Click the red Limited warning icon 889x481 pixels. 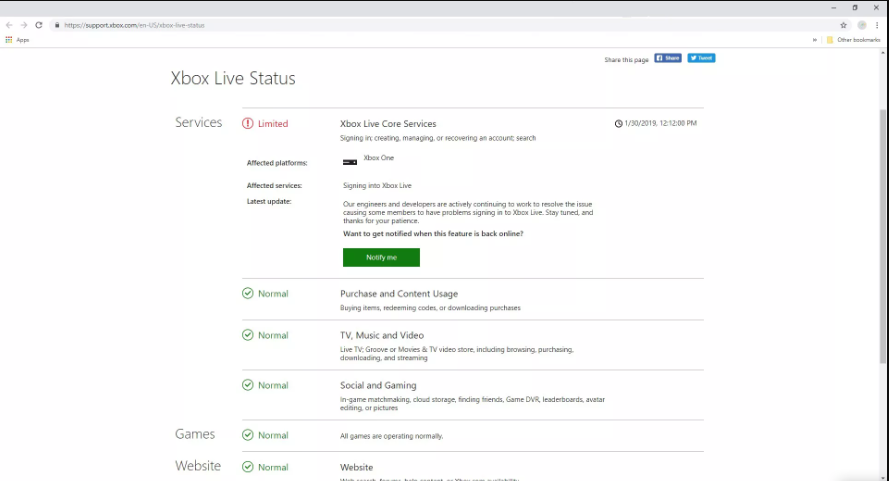pyautogui.click(x=248, y=123)
